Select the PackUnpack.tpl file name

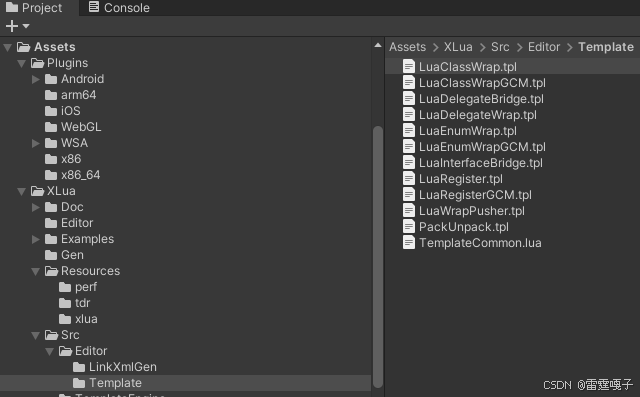coord(464,226)
